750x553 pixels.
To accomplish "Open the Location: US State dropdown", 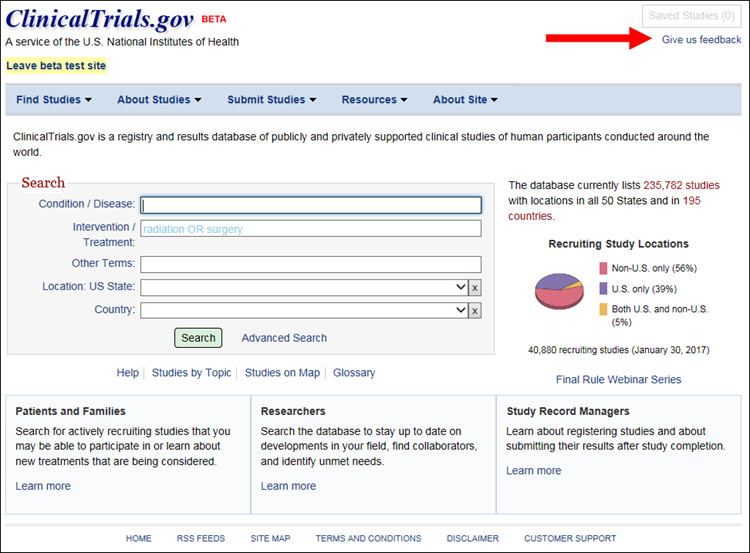I will click(x=304, y=288).
